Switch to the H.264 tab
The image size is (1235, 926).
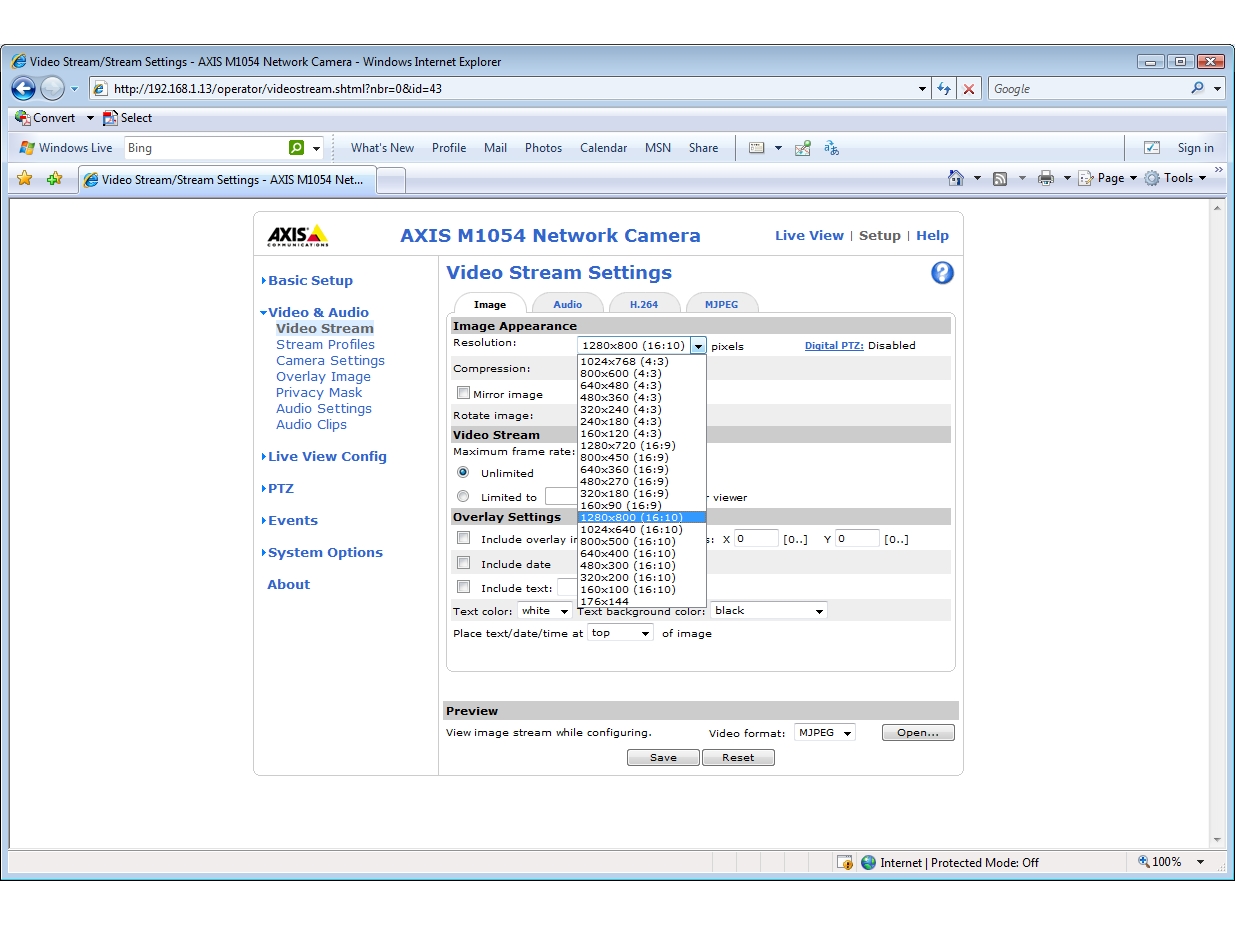(643, 304)
